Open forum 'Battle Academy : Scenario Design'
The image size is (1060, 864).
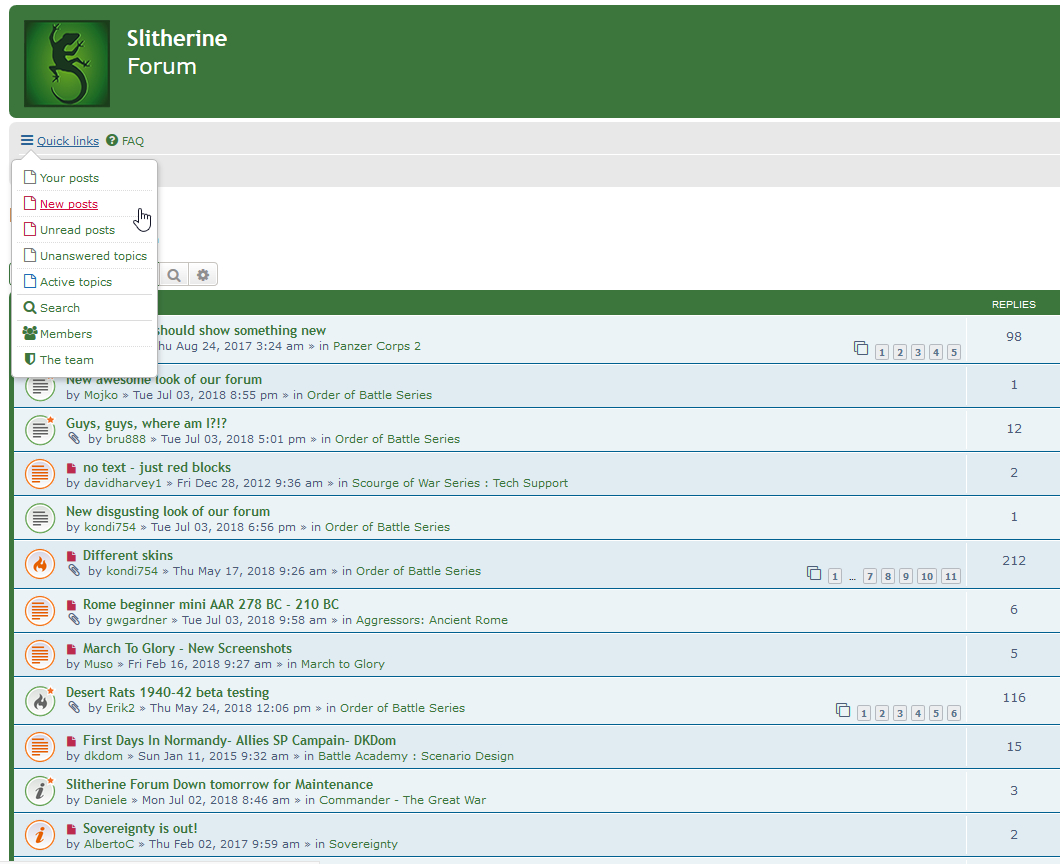coord(416,756)
